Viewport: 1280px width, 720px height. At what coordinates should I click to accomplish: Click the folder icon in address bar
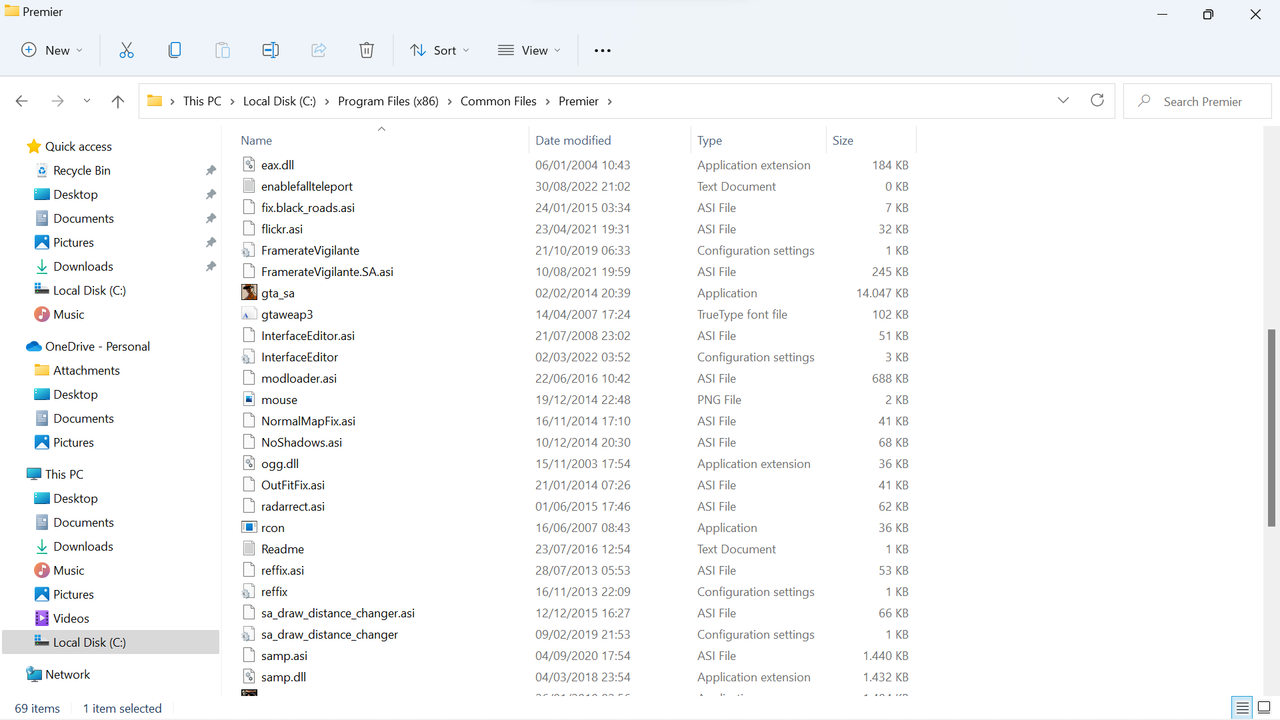tap(154, 101)
